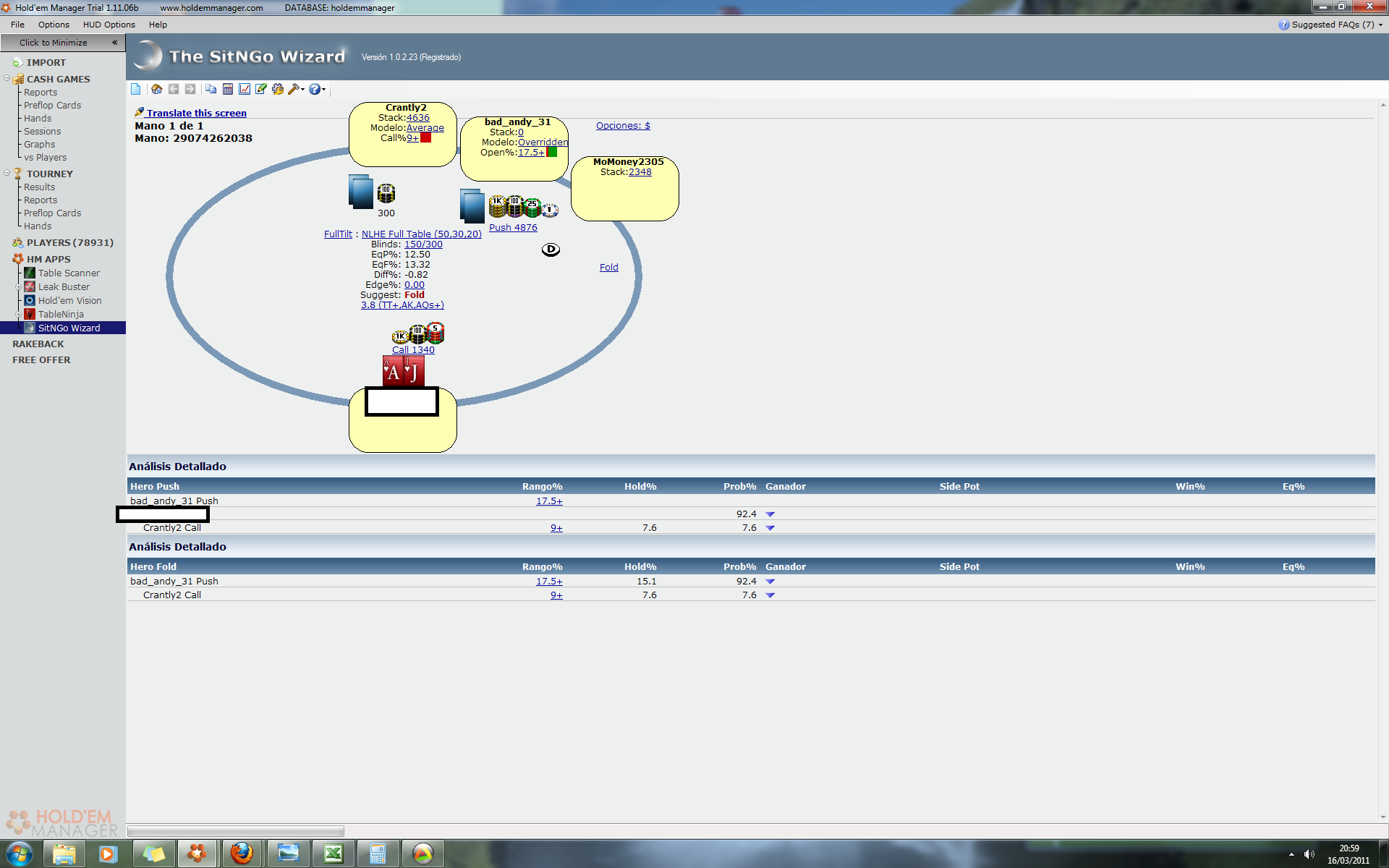
Task: Open the line graph toolbar icon
Action: click(245, 89)
